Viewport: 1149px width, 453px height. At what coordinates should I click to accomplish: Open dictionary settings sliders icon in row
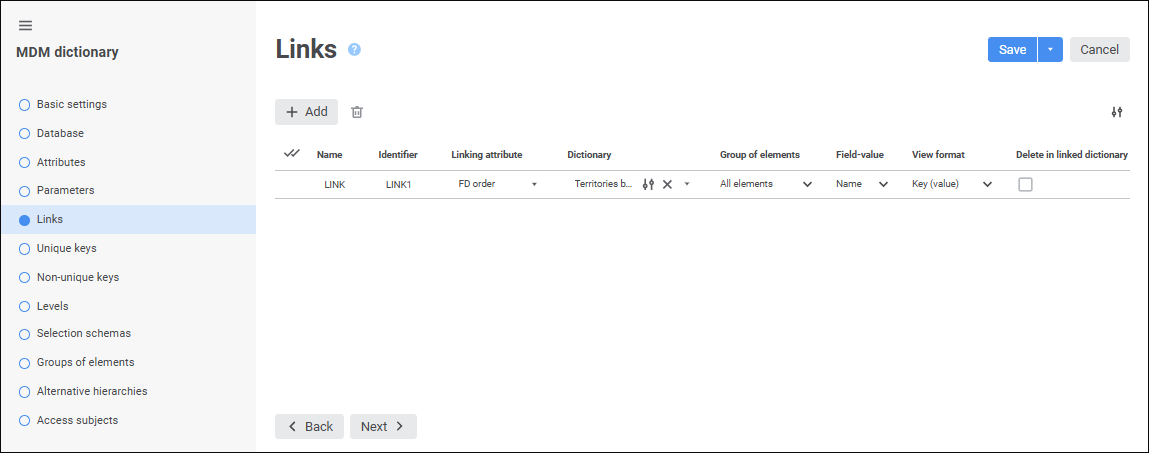pyautogui.click(x=648, y=184)
